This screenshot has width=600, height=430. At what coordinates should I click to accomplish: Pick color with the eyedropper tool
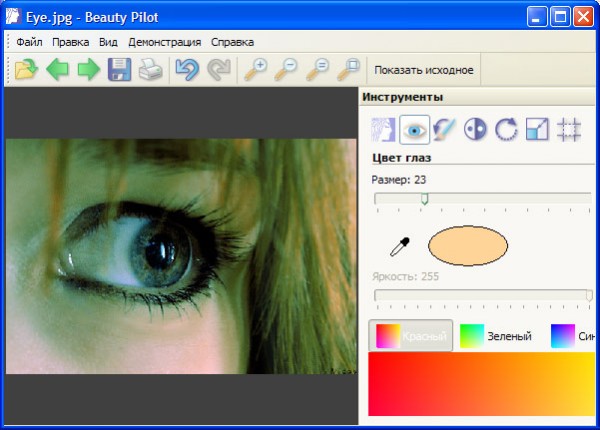[400, 247]
